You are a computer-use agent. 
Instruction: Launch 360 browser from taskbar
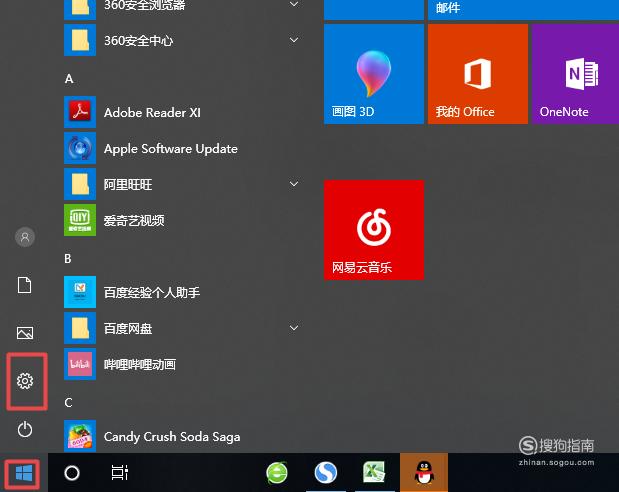coord(277,473)
